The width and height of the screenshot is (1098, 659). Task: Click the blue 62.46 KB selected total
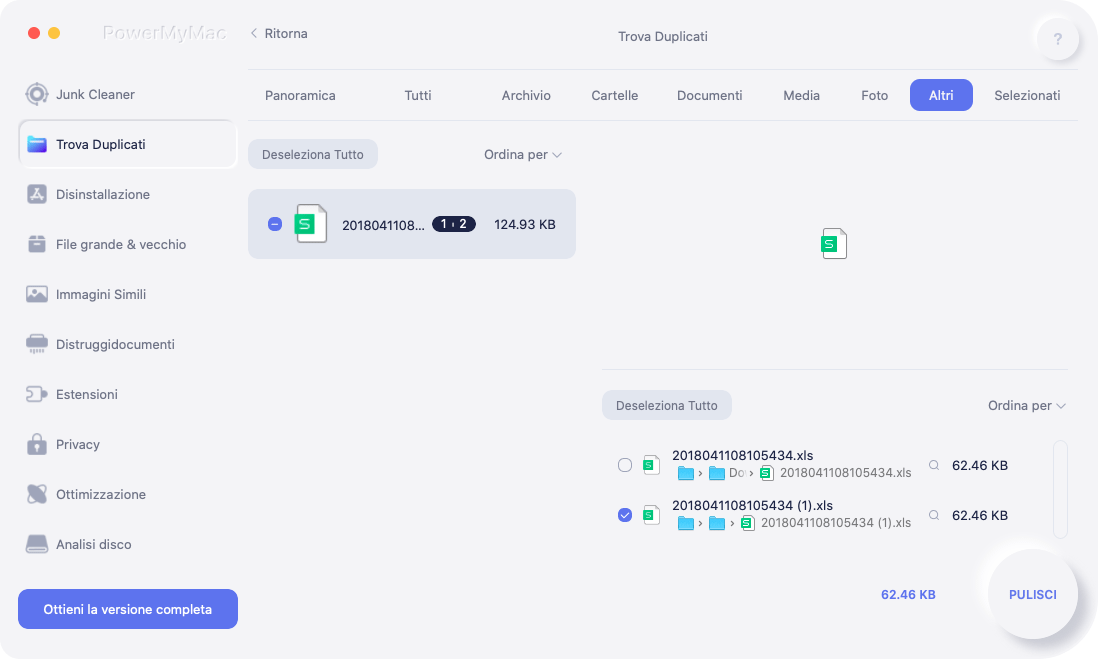pos(908,595)
